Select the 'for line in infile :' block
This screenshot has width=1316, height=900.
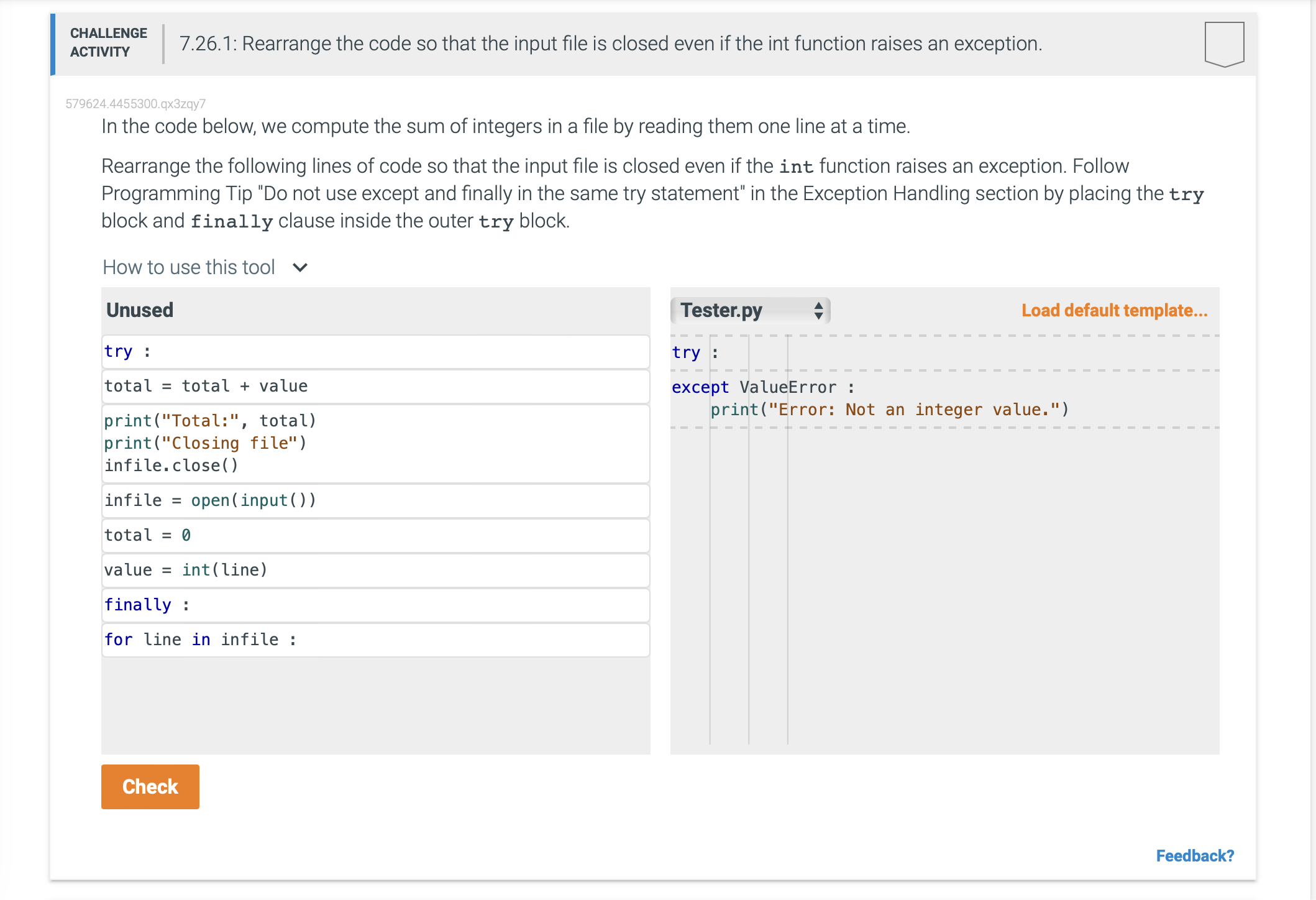click(375, 640)
